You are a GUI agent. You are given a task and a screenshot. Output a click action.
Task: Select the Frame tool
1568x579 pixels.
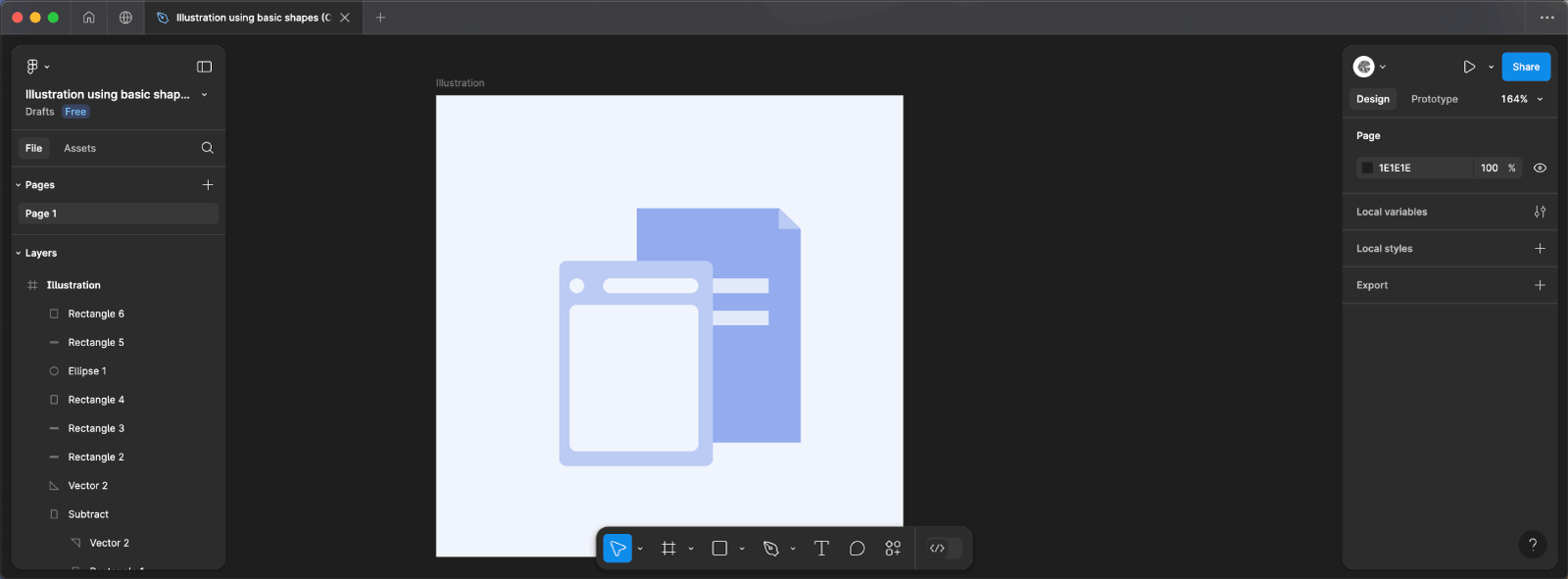click(x=668, y=549)
